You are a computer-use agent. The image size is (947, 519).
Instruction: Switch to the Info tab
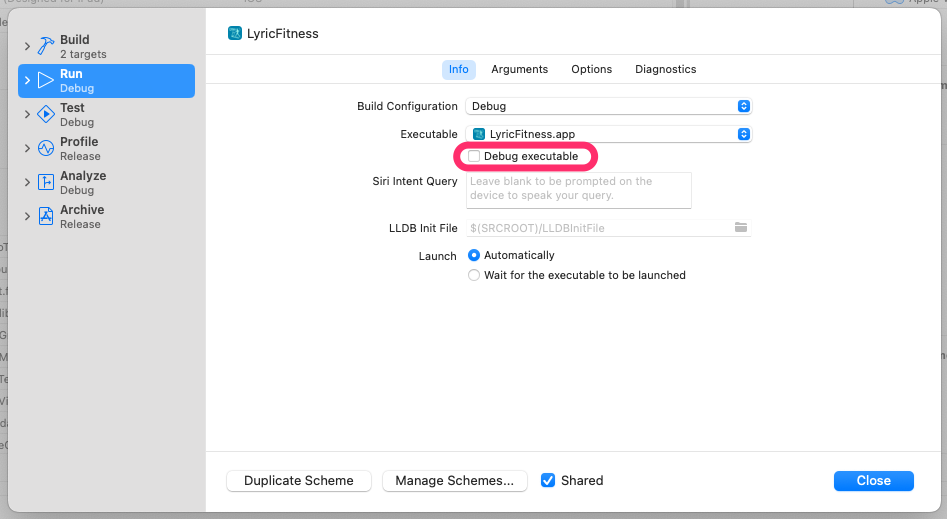pos(458,69)
